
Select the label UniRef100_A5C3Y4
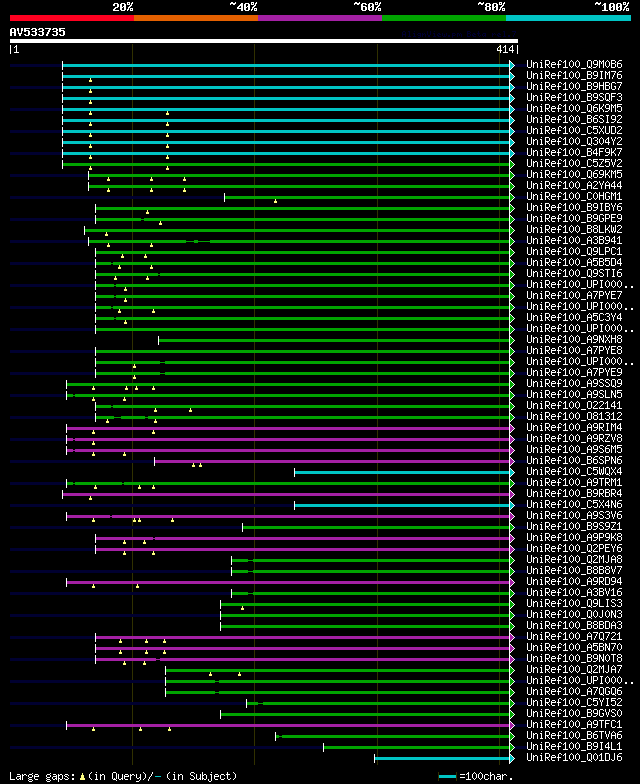[574, 318]
